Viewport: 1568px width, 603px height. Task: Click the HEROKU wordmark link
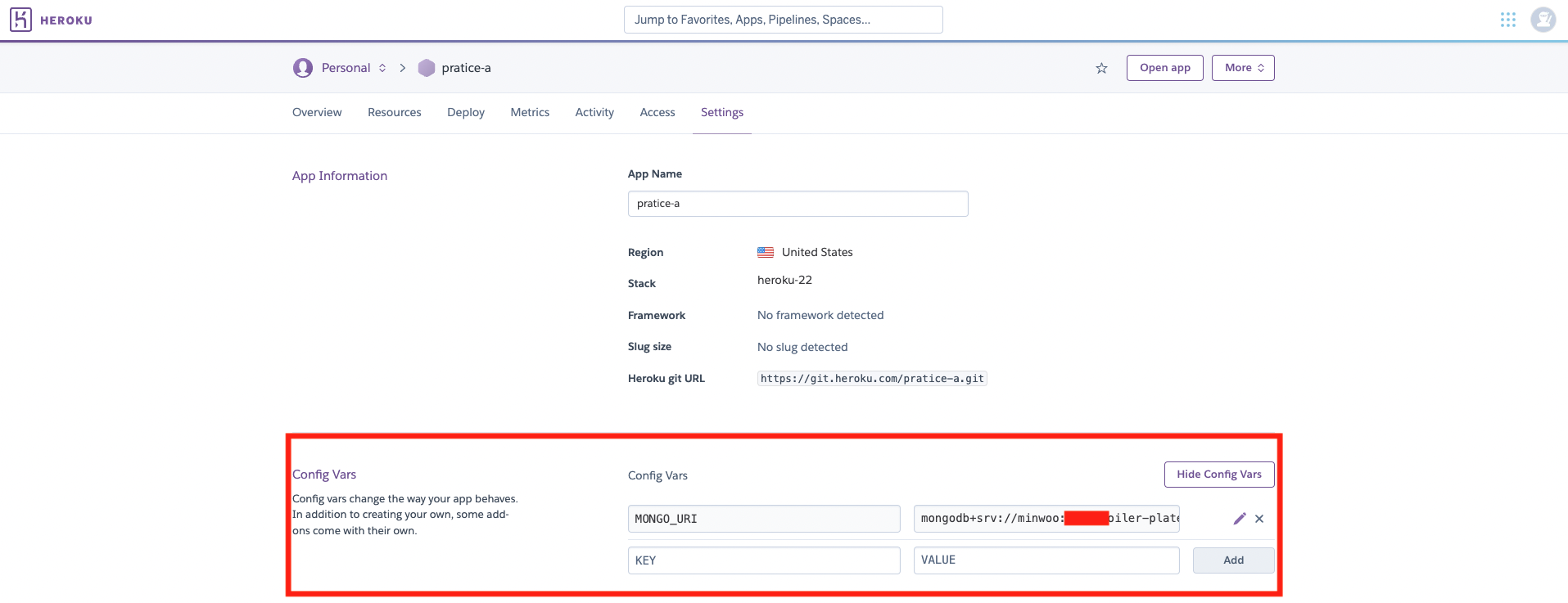click(x=66, y=20)
